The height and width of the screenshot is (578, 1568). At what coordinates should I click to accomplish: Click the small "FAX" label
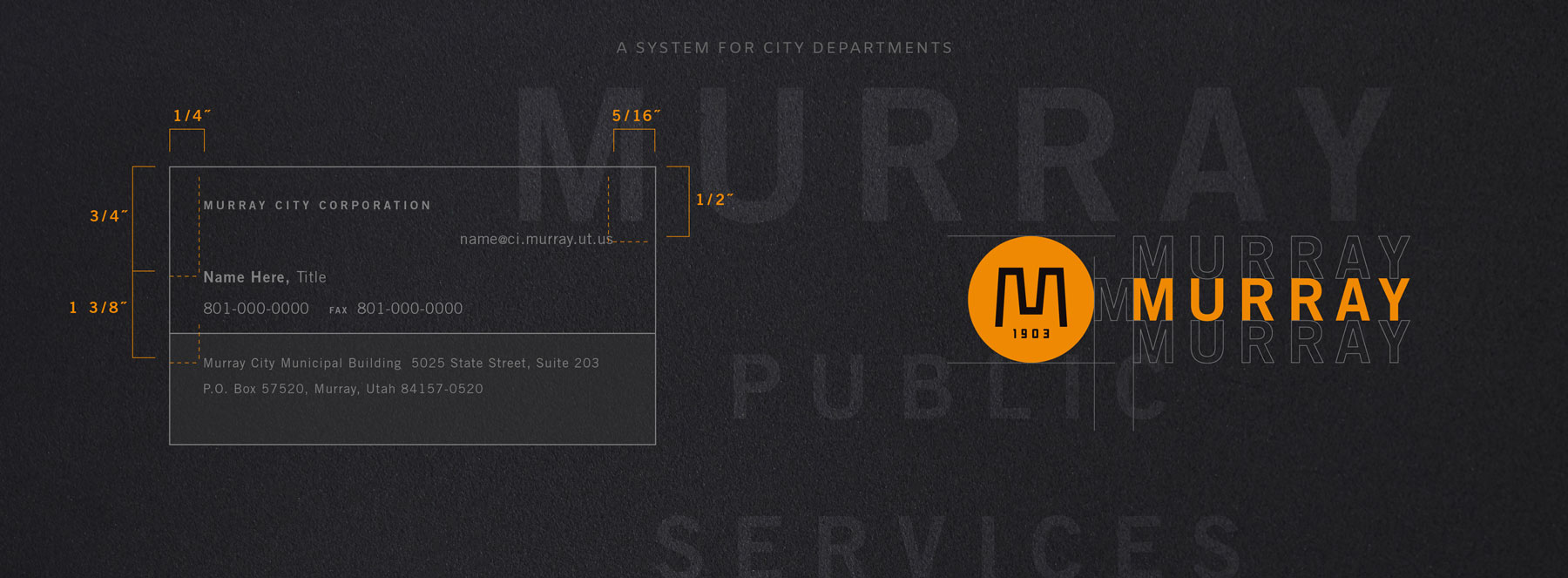pyautogui.click(x=339, y=310)
